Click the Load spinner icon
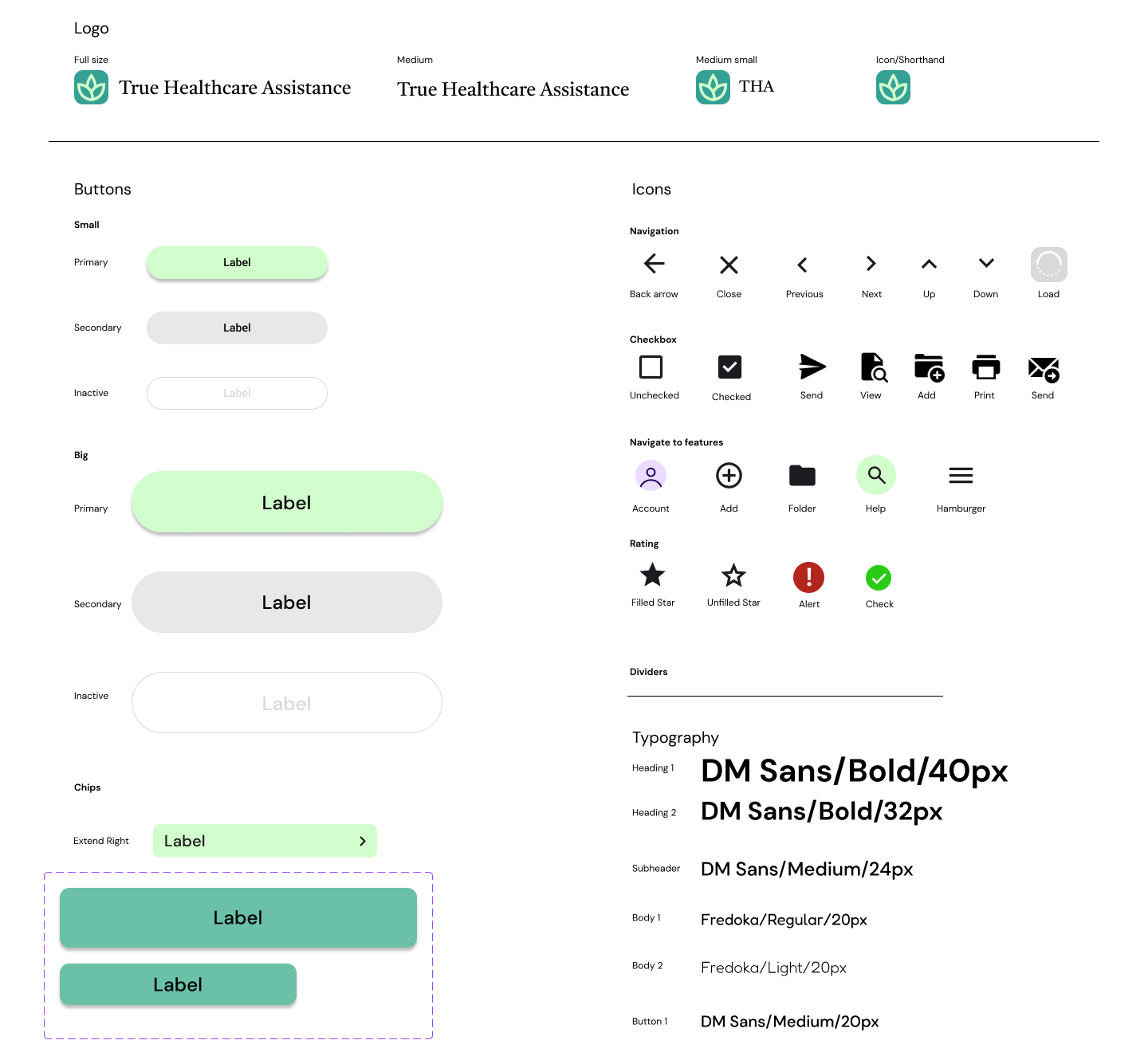This screenshot has height=1048, width=1148. tap(1048, 265)
